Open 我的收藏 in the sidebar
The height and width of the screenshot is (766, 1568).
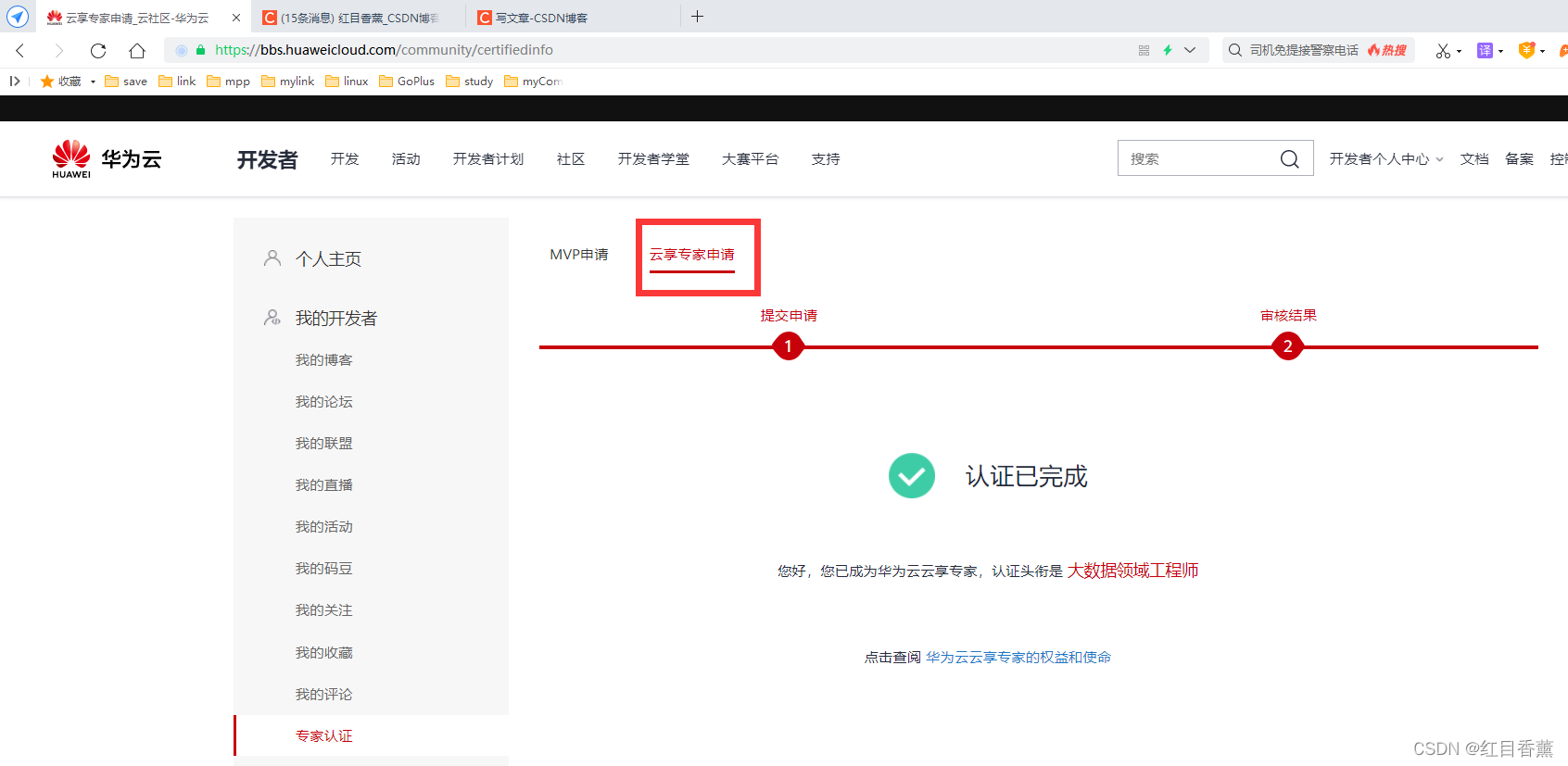(x=324, y=653)
